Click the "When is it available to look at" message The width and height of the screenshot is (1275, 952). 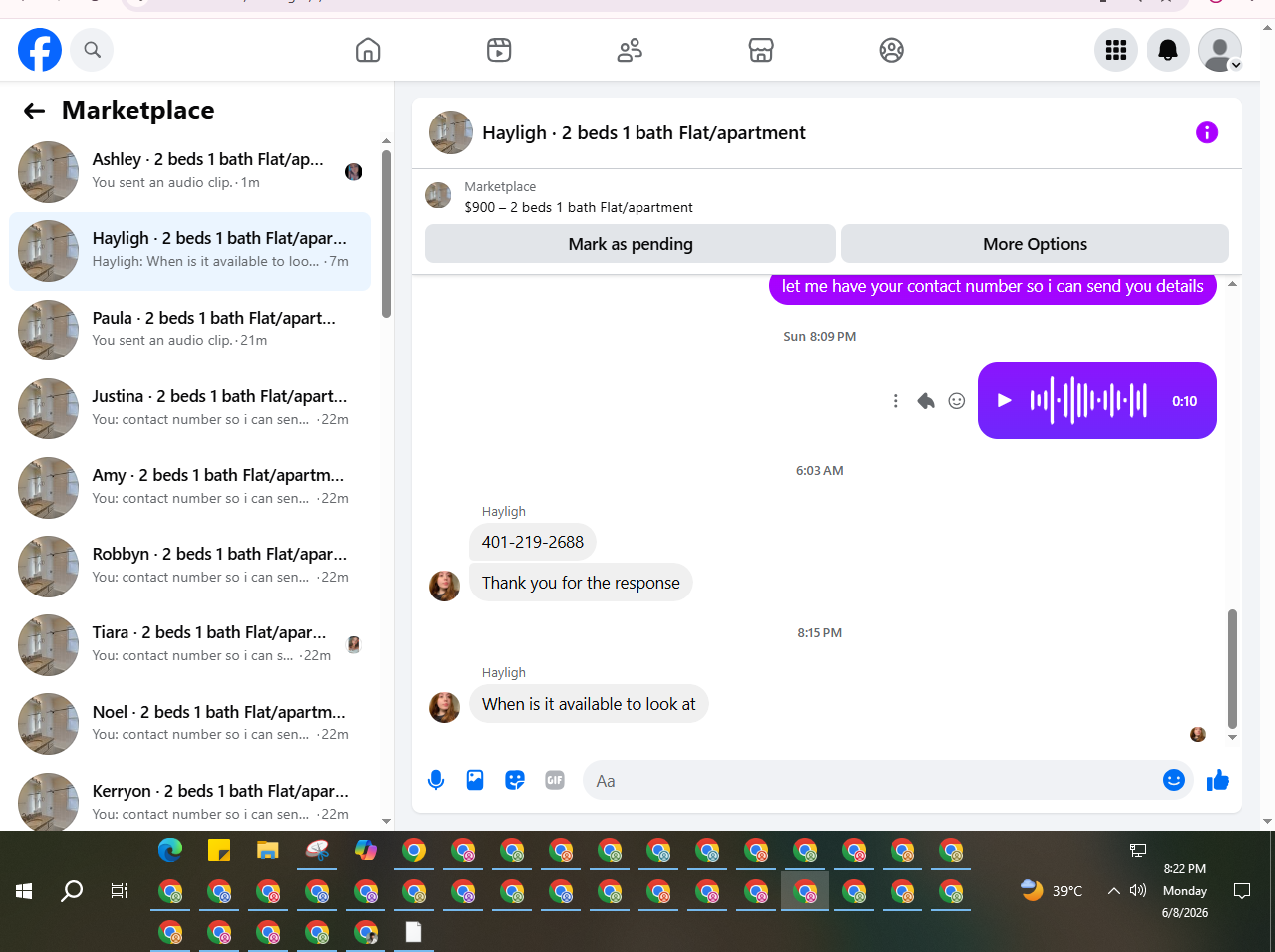589,704
